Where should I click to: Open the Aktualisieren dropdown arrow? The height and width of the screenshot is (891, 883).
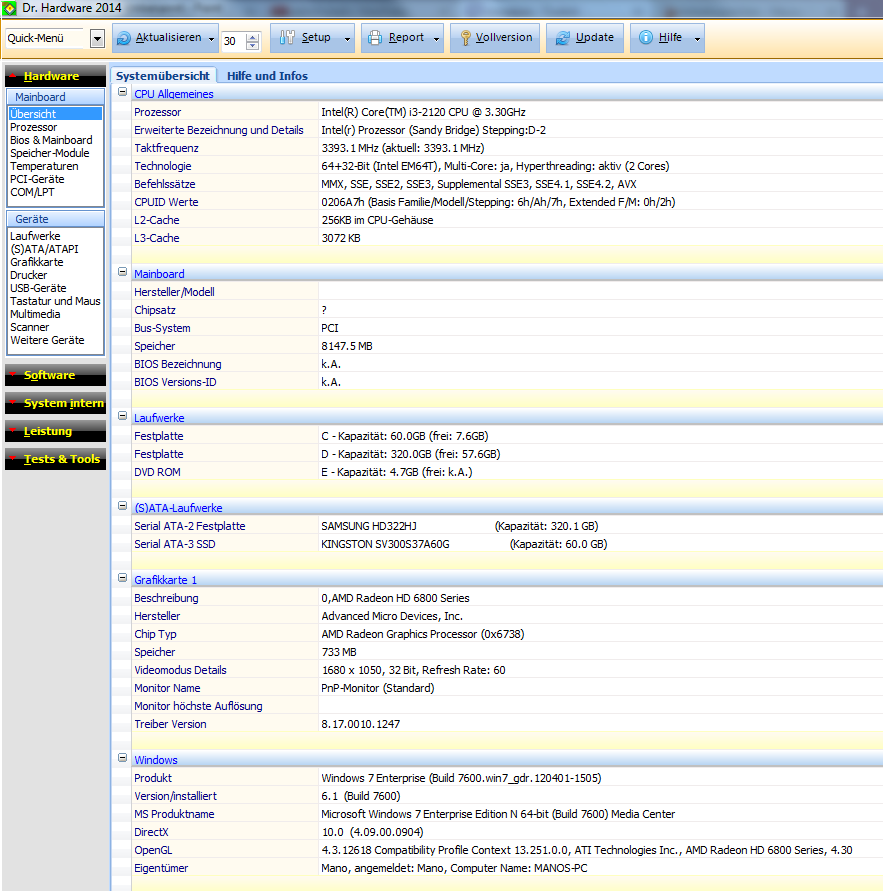pos(211,39)
